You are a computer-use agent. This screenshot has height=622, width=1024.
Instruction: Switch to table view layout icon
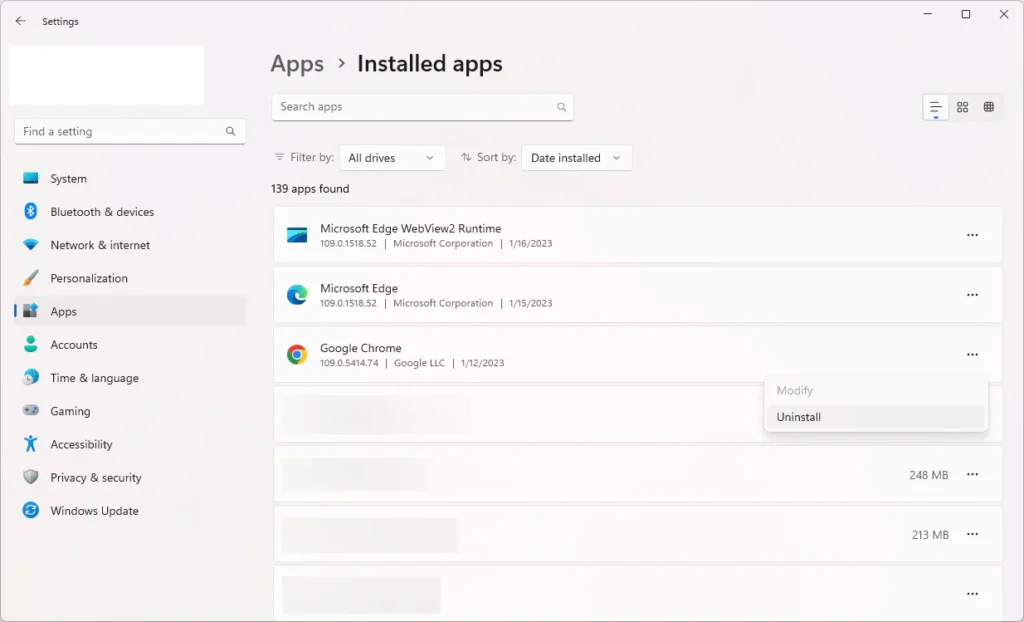[988, 107]
